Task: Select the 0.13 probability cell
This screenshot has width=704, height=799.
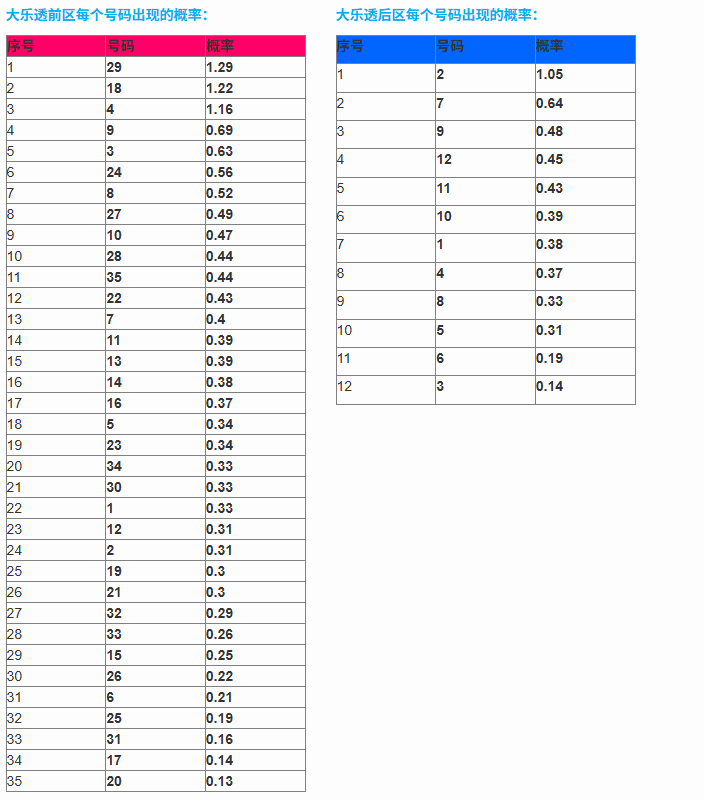Action: [219, 781]
